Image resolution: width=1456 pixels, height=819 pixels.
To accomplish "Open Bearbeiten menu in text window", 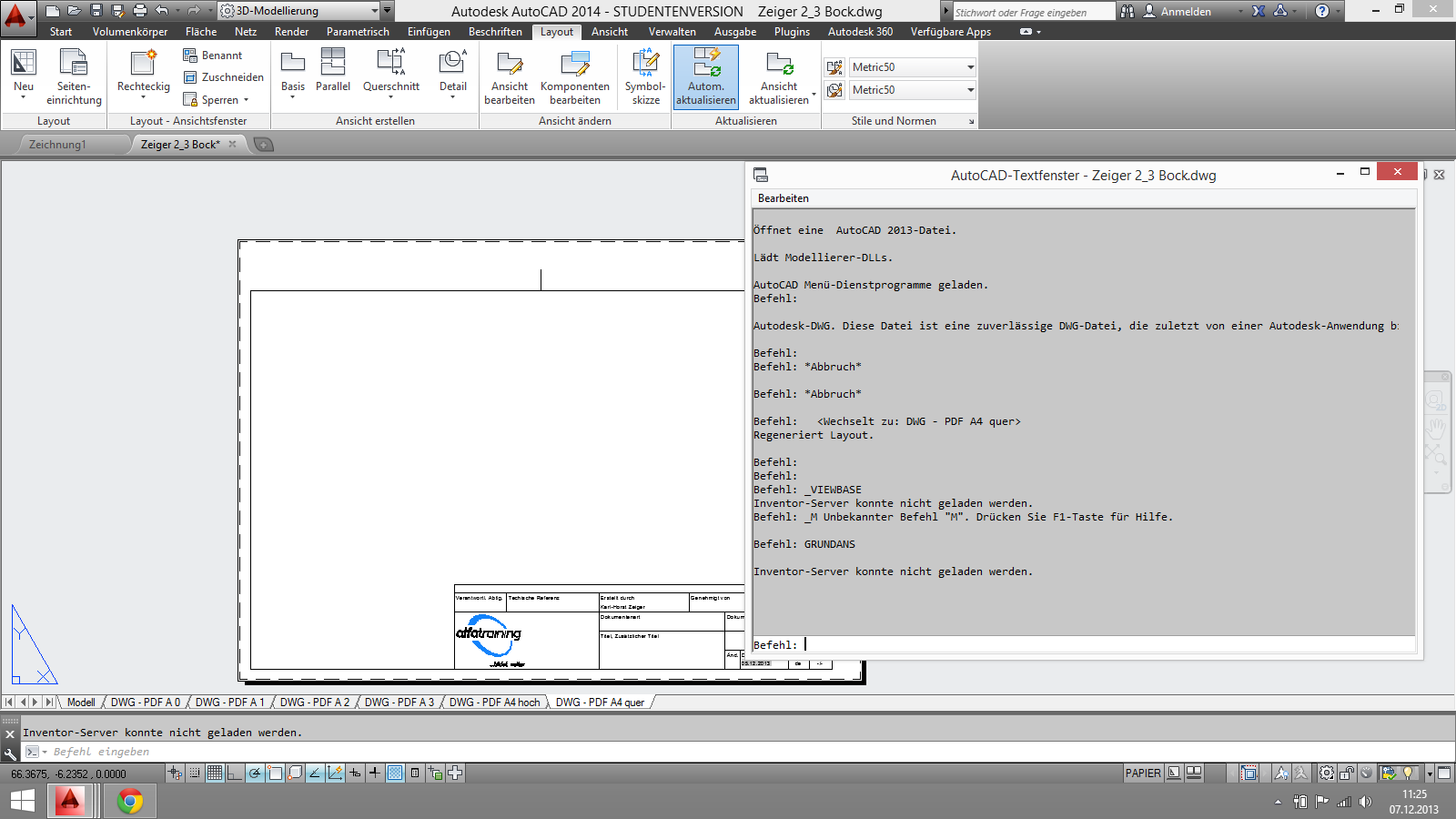I will pyautogui.click(x=784, y=198).
